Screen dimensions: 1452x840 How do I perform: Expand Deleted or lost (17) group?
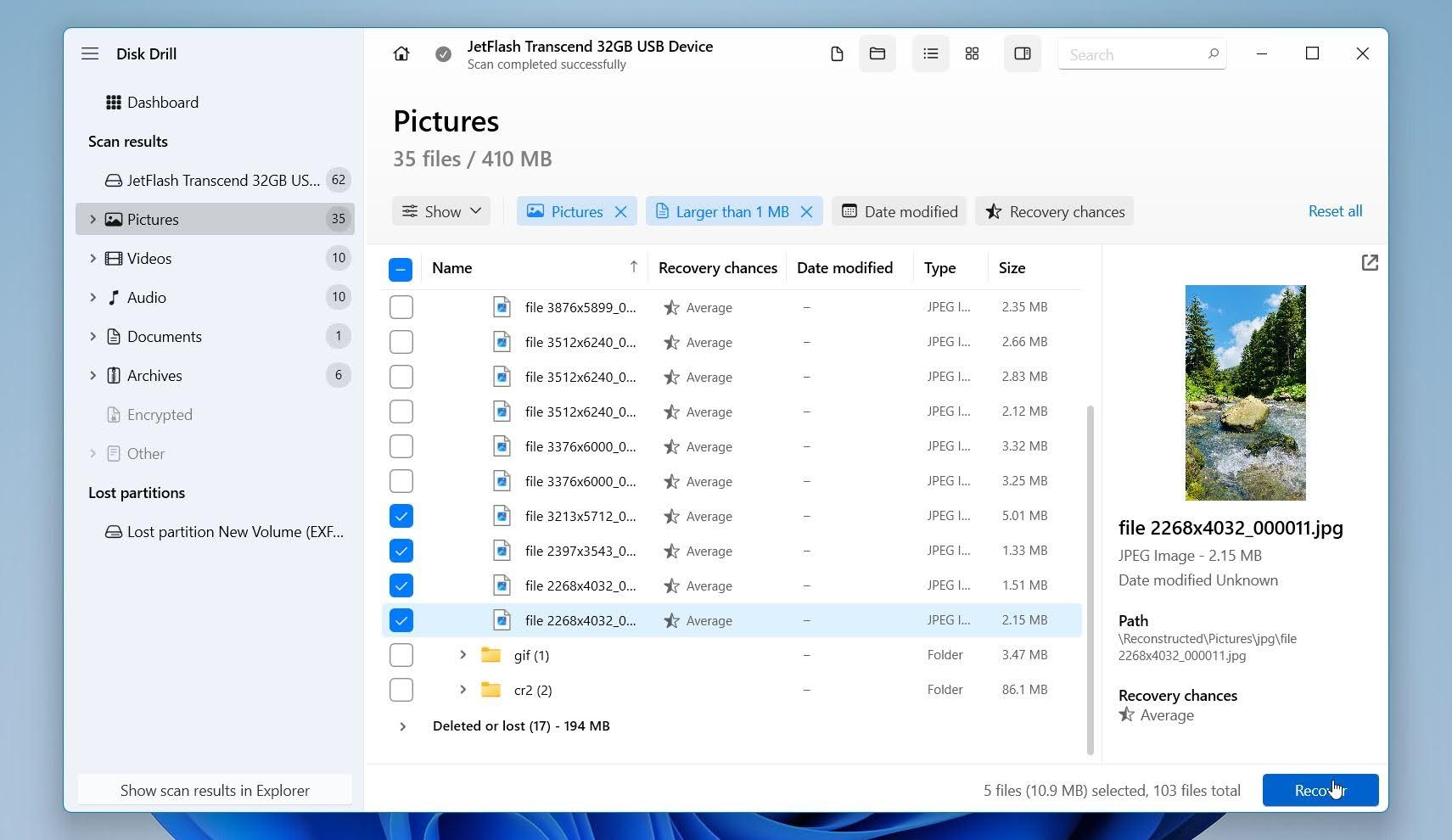coord(402,726)
